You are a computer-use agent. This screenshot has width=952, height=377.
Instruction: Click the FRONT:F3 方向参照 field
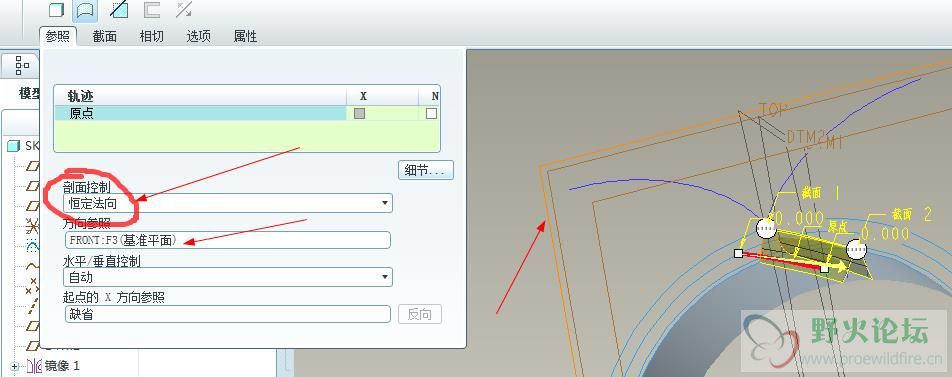coord(227,240)
